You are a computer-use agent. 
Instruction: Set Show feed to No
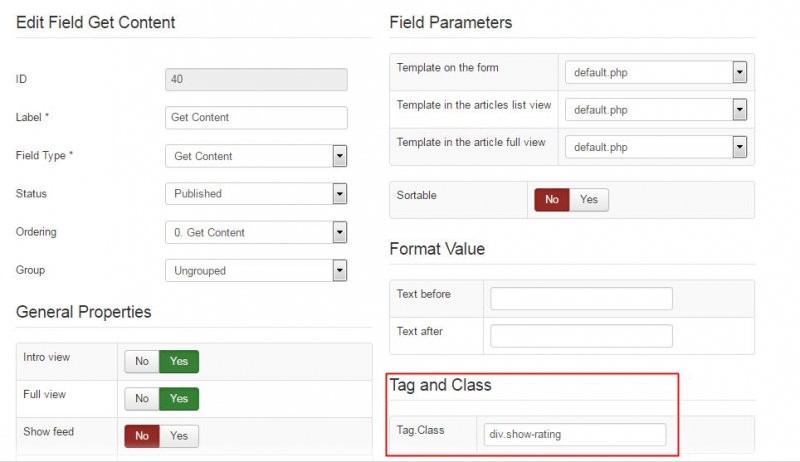pyautogui.click(x=142, y=436)
